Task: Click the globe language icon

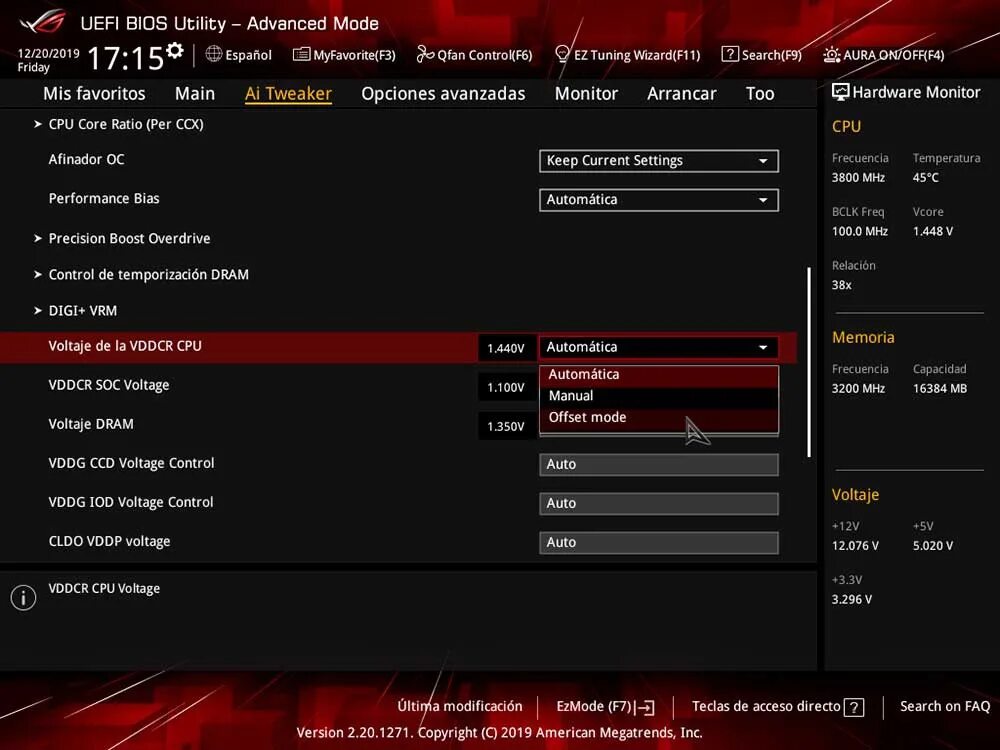Action: 214,54
